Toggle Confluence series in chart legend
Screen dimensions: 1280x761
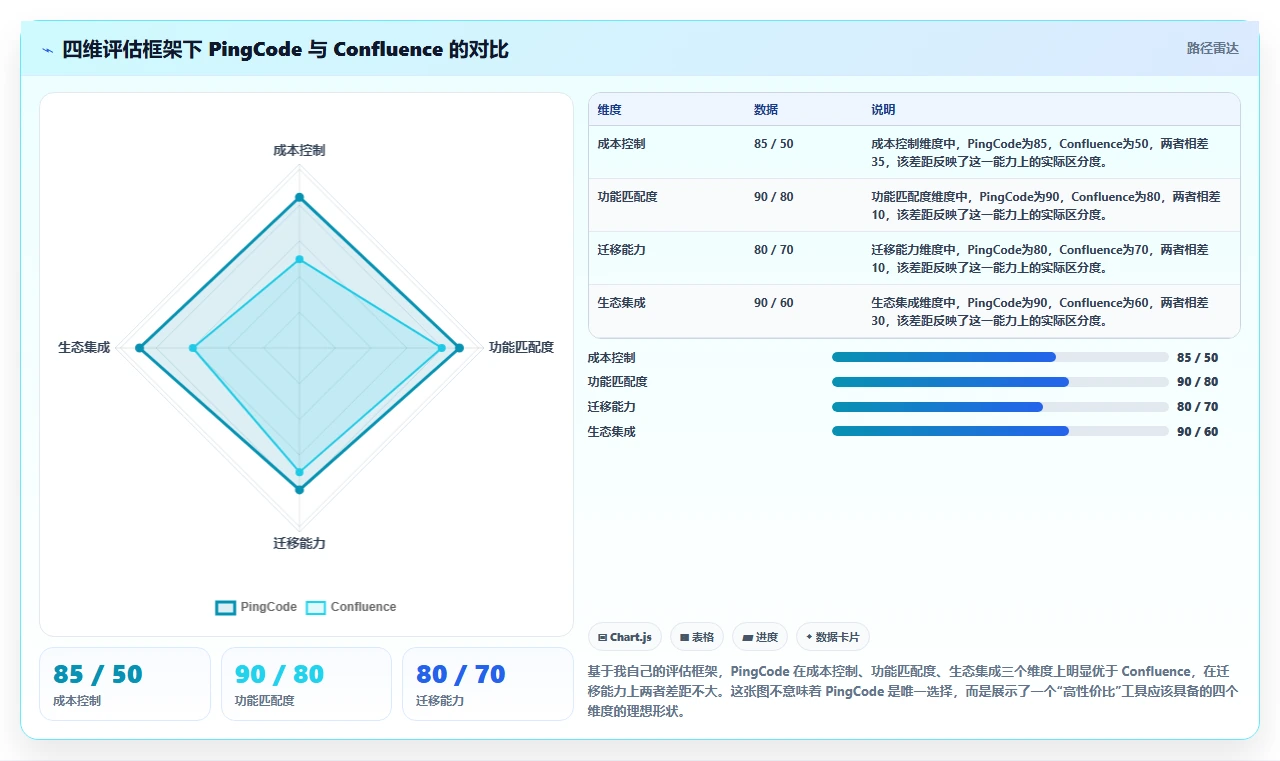351,607
